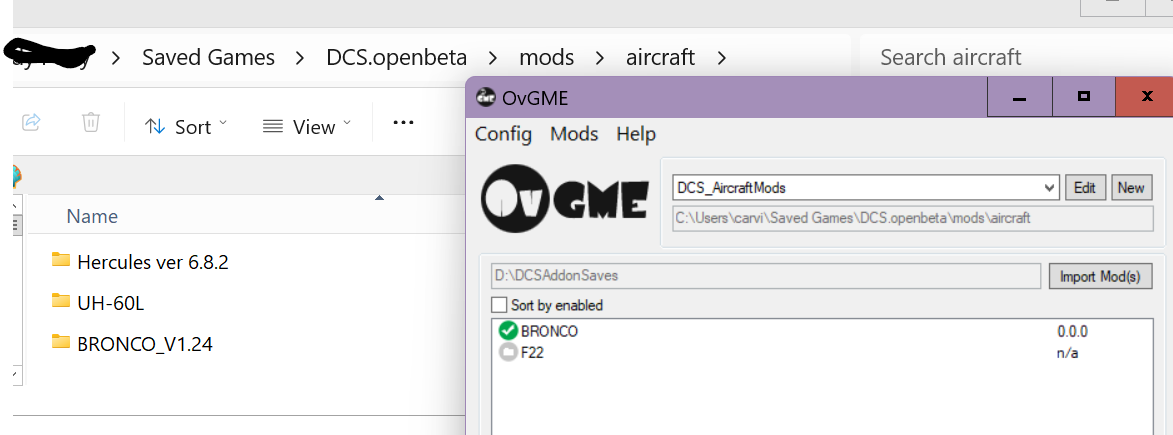1173x435 pixels.
Task: Click the New button in OvGME
Action: 1130,187
